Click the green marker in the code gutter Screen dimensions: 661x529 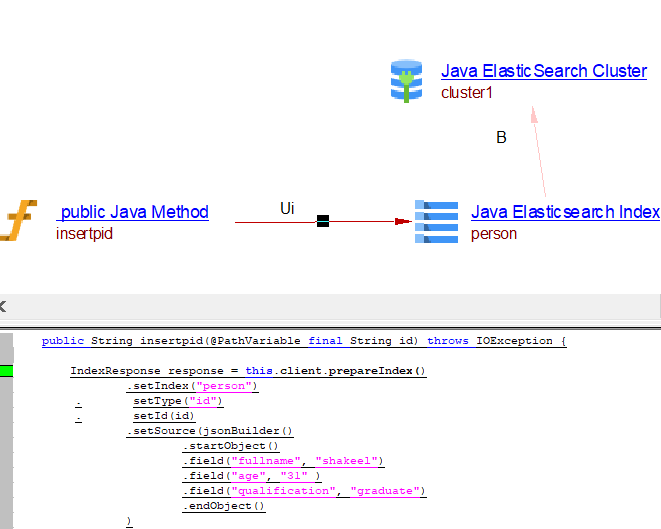coord(6,371)
